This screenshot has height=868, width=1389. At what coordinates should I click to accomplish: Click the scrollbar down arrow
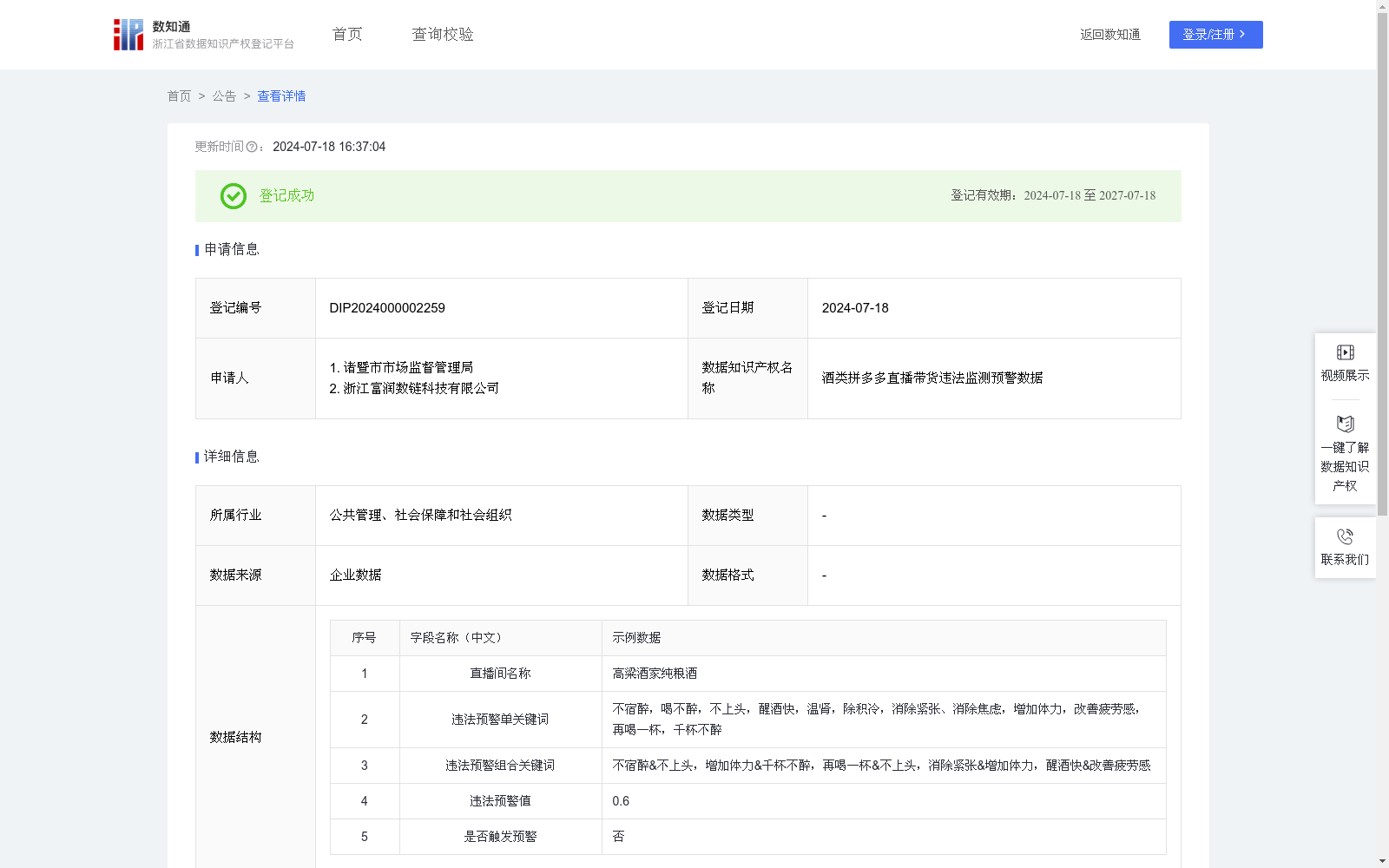coord(1382,861)
